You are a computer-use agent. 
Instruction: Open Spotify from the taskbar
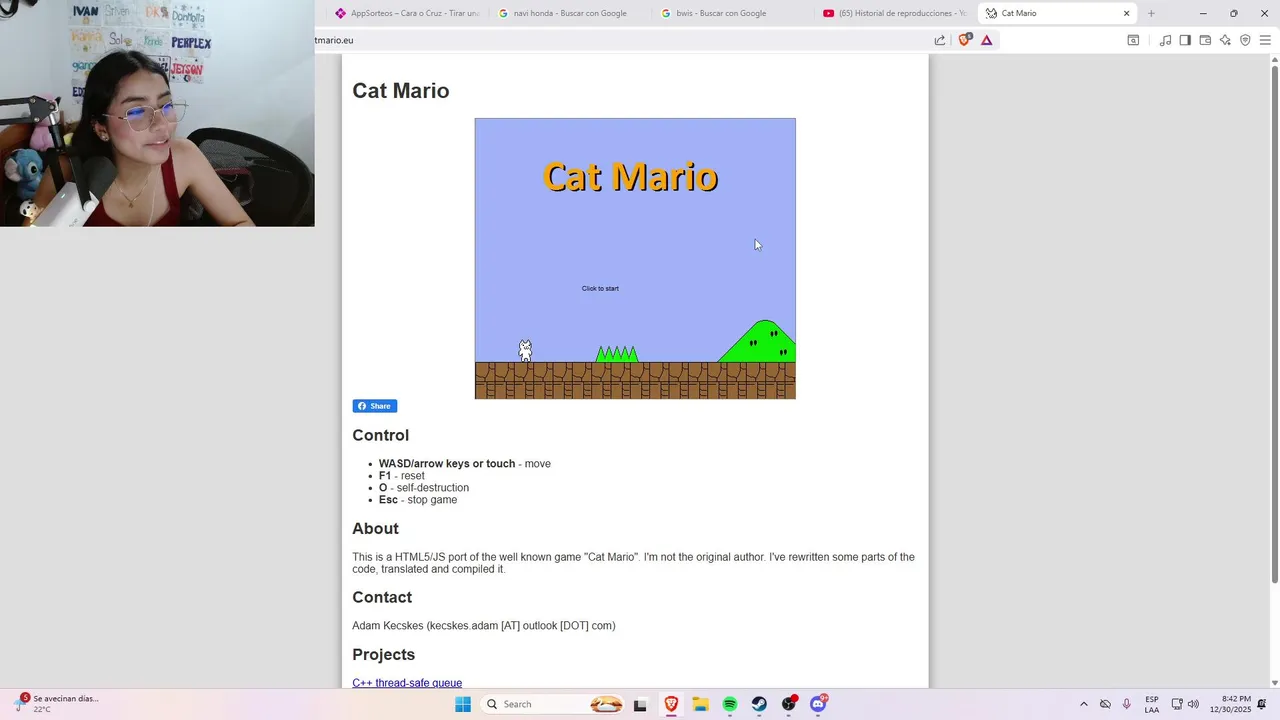(730, 704)
